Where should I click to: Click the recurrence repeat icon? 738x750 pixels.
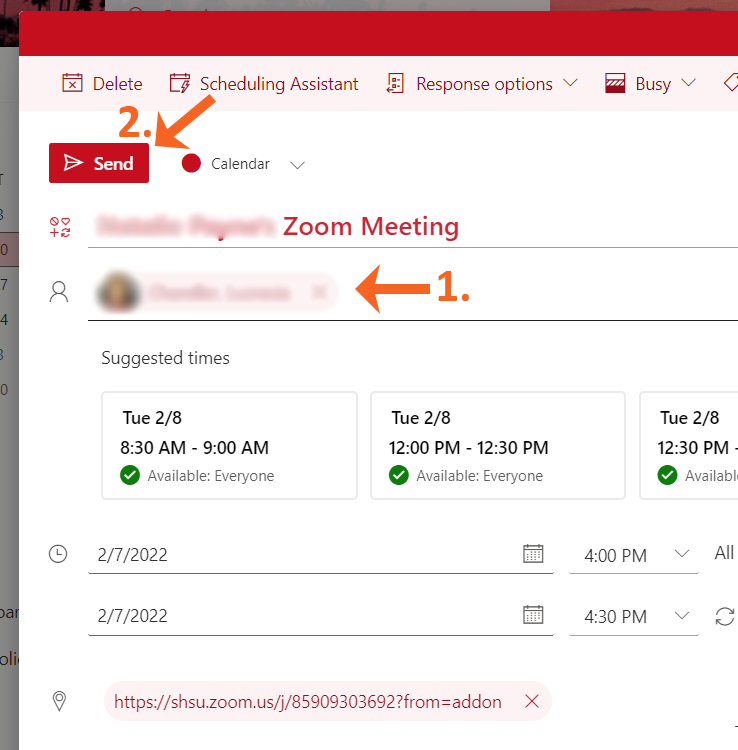click(725, 616)
